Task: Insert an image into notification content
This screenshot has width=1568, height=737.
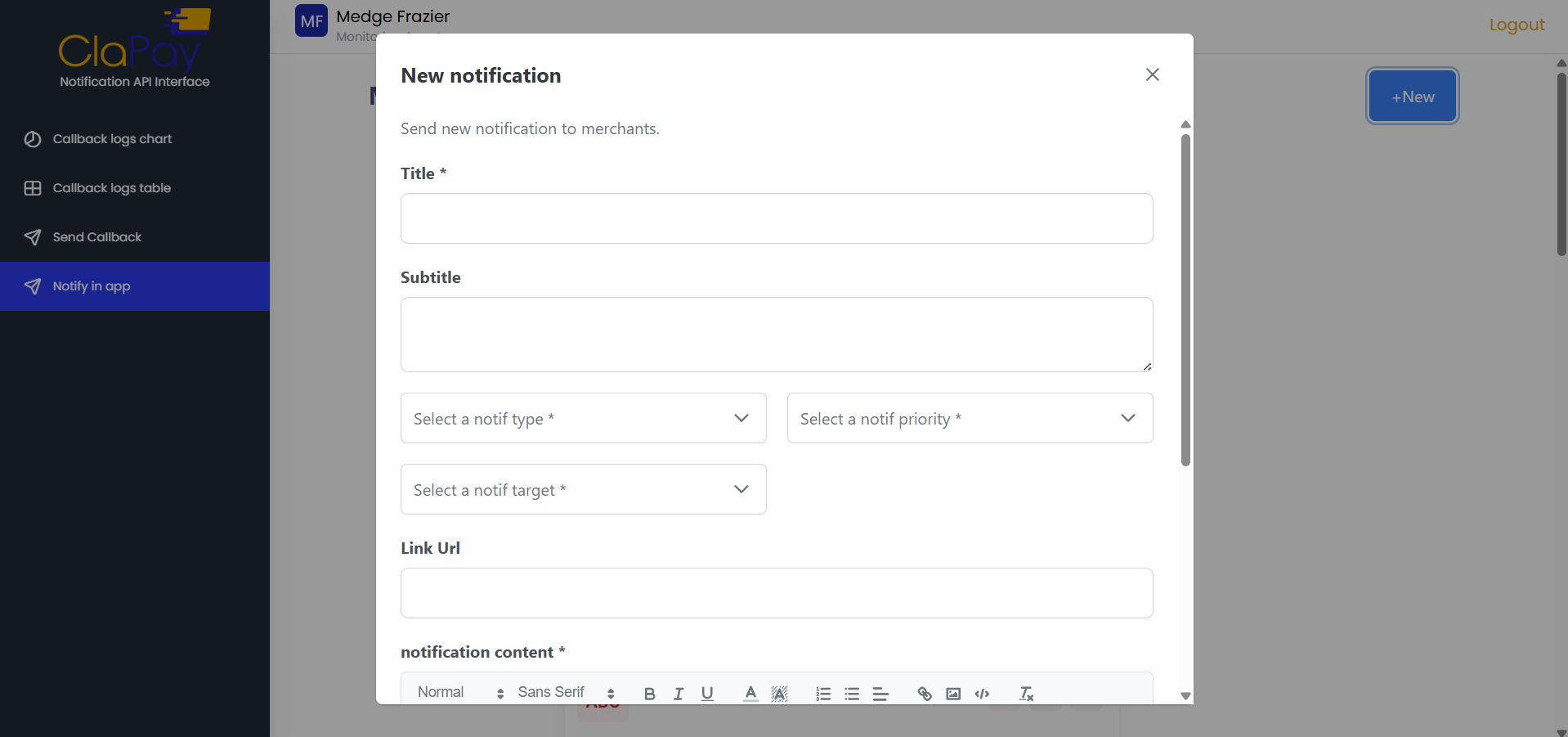Action: tap(952, 693)
